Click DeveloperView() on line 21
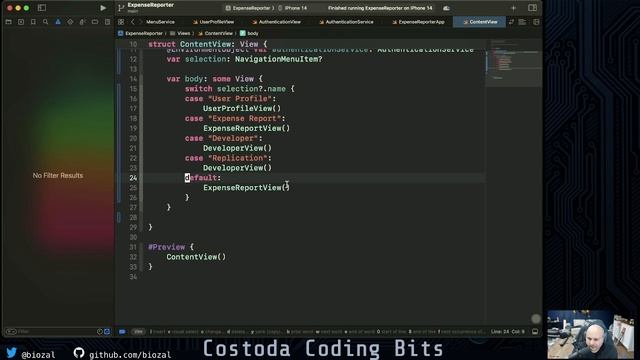This screenshot has height=360, width=640. point(237,148)
